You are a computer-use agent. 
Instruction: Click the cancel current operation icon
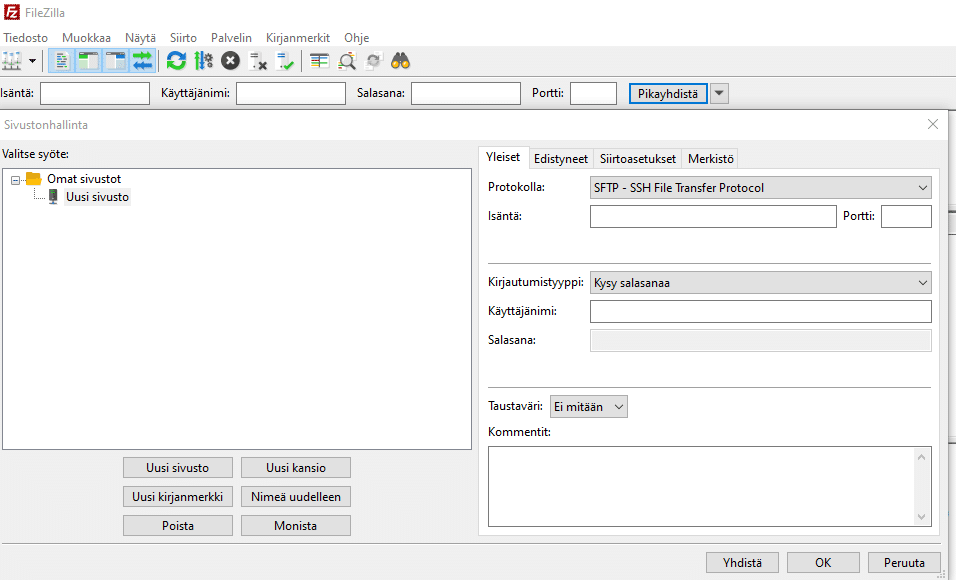click(x=230, y=61)
